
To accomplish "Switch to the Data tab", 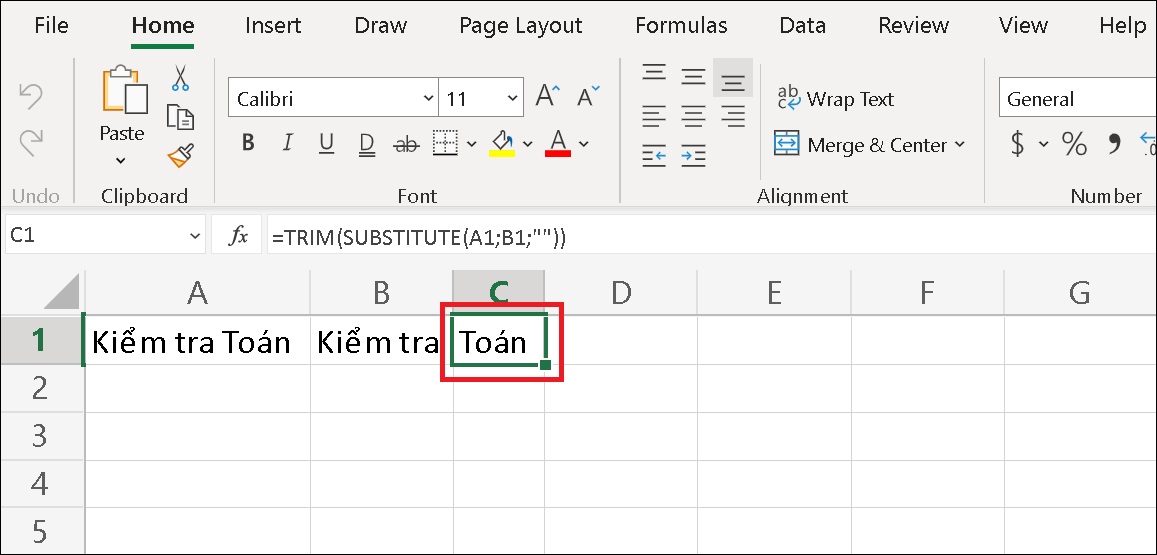I will click(802, 25).
